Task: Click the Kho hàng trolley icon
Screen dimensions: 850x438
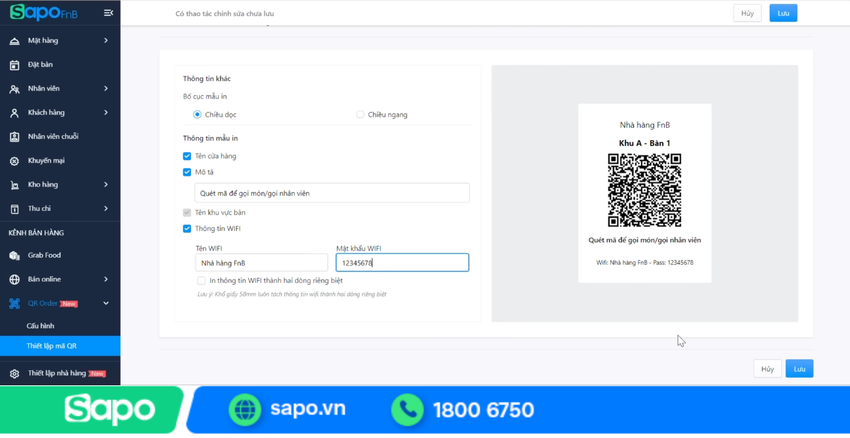Action: tap(15, 185)
